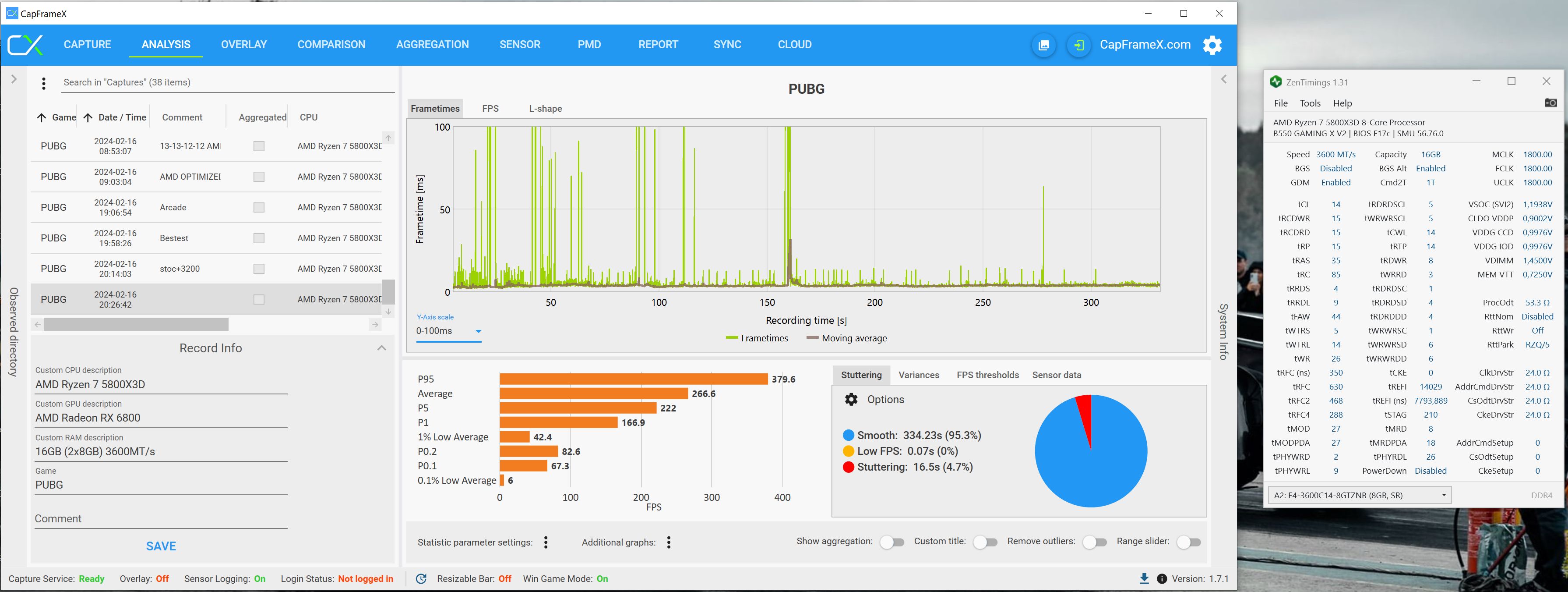Switch to OVERLAY tab

point(243,44)
